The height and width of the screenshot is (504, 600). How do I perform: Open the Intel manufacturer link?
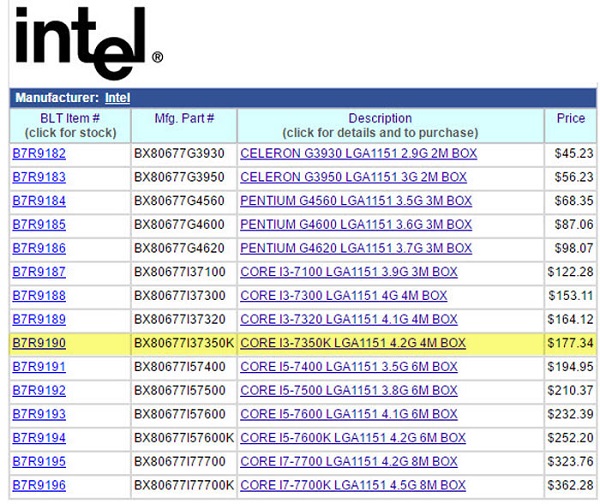(x=117, y=98)
